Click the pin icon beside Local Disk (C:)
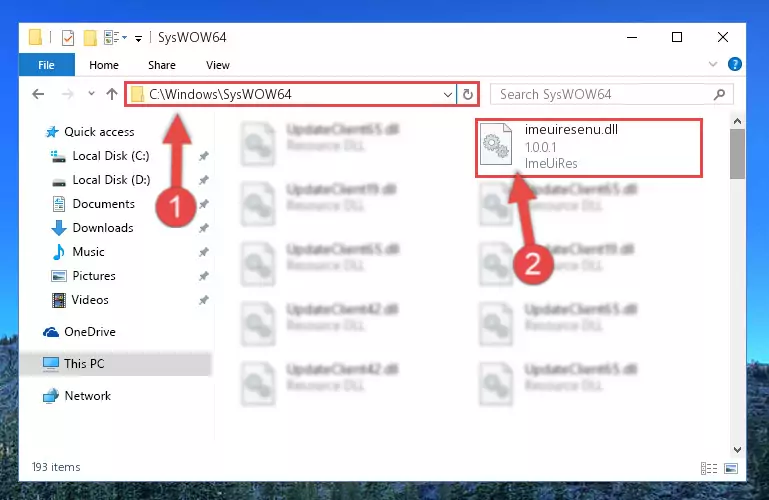 204,156
